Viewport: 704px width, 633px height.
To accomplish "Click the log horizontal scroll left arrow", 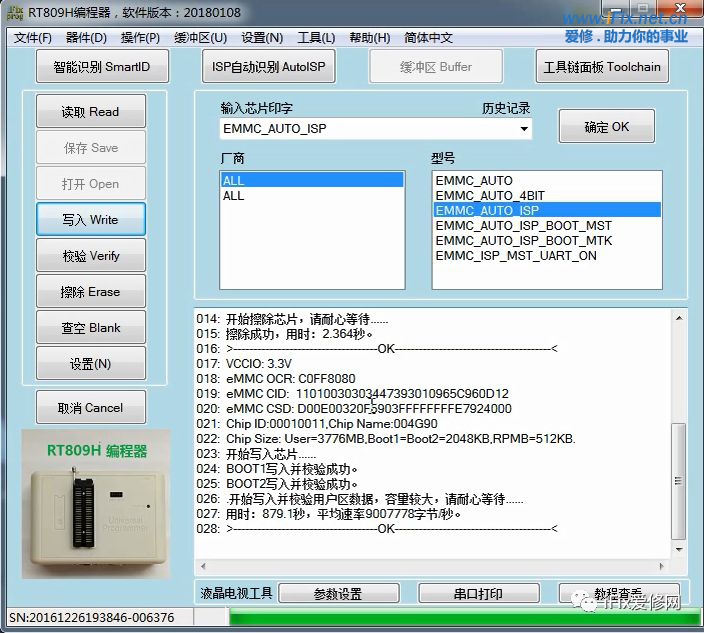I will click(203, 566).
